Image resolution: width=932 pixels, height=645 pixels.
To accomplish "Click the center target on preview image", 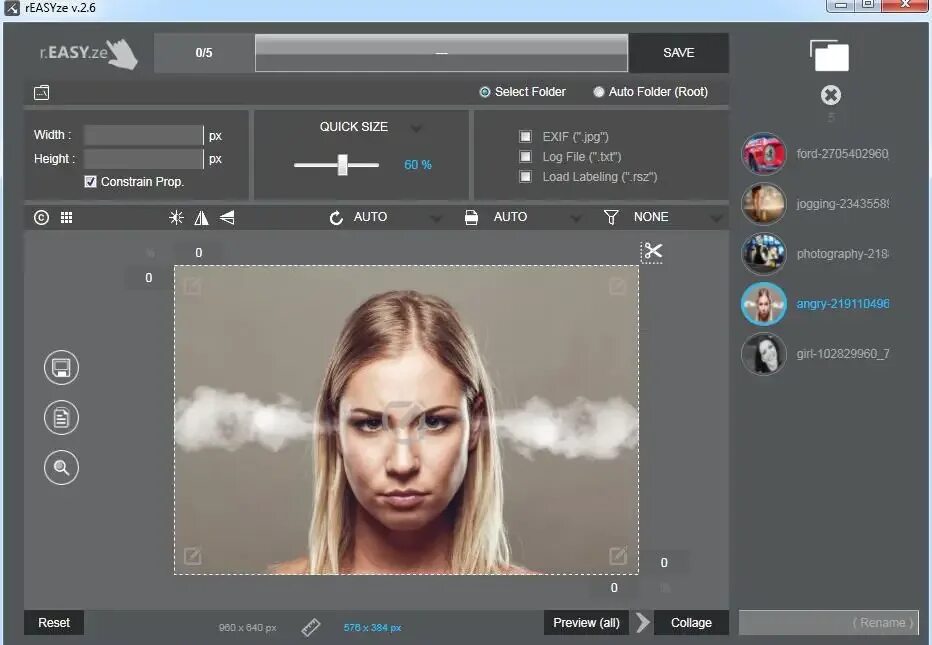I will [405, 421].
